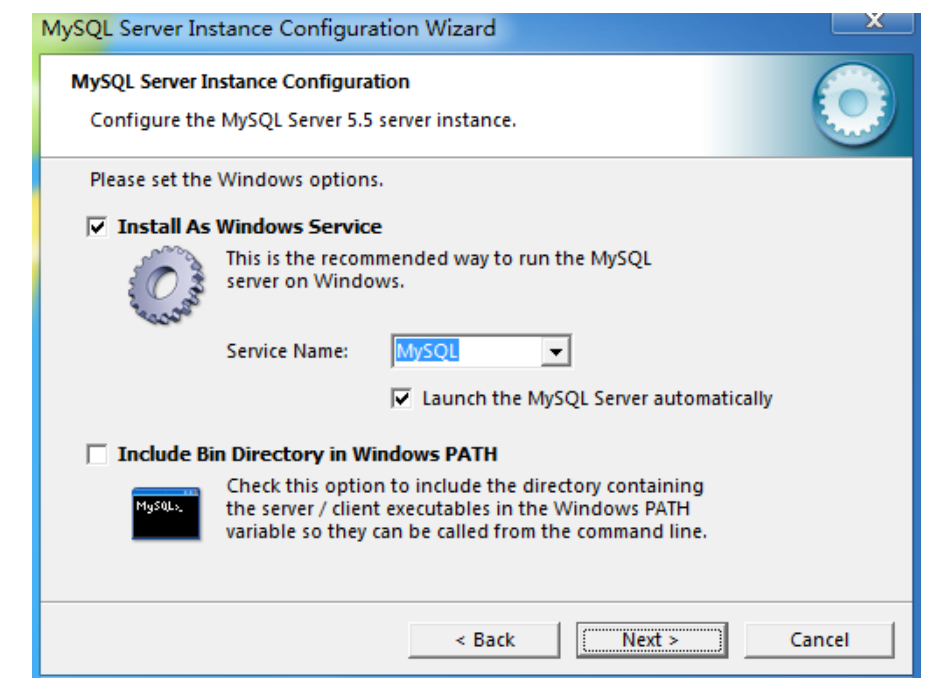
Task: Uncheck Install As Windows Service checkbox
Action: coord(97,227)
